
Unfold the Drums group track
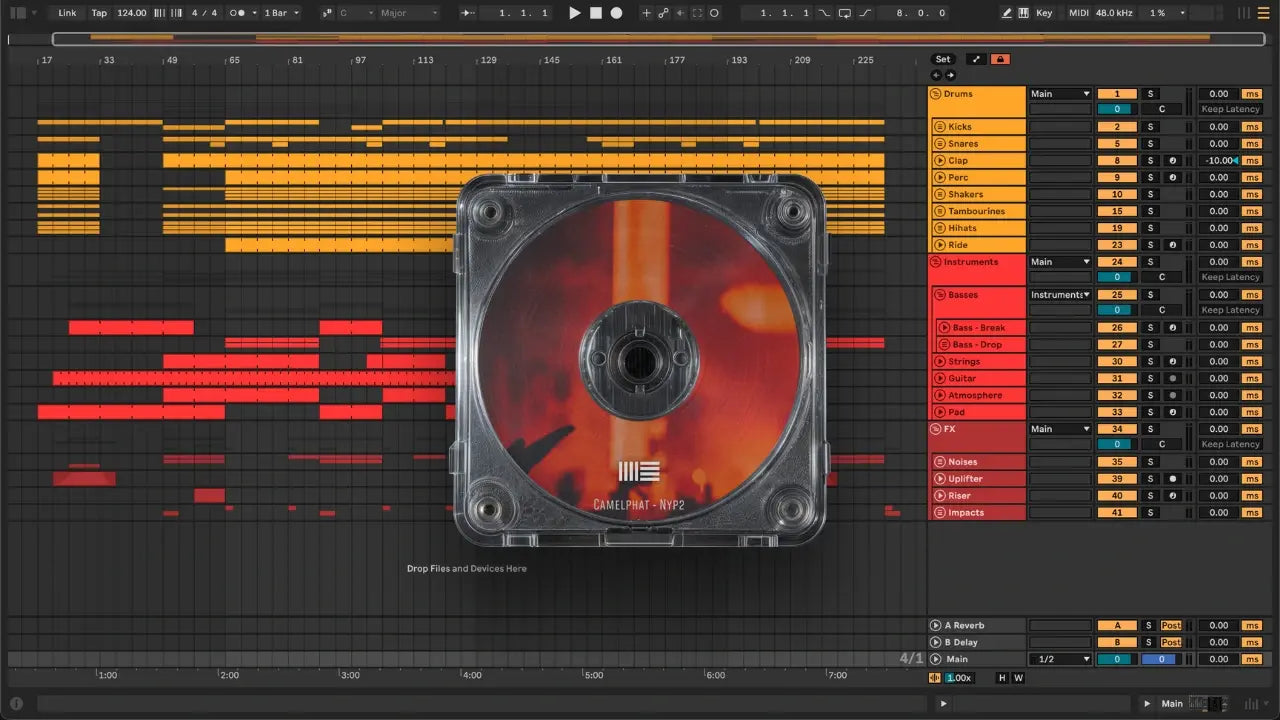point(936,94)
